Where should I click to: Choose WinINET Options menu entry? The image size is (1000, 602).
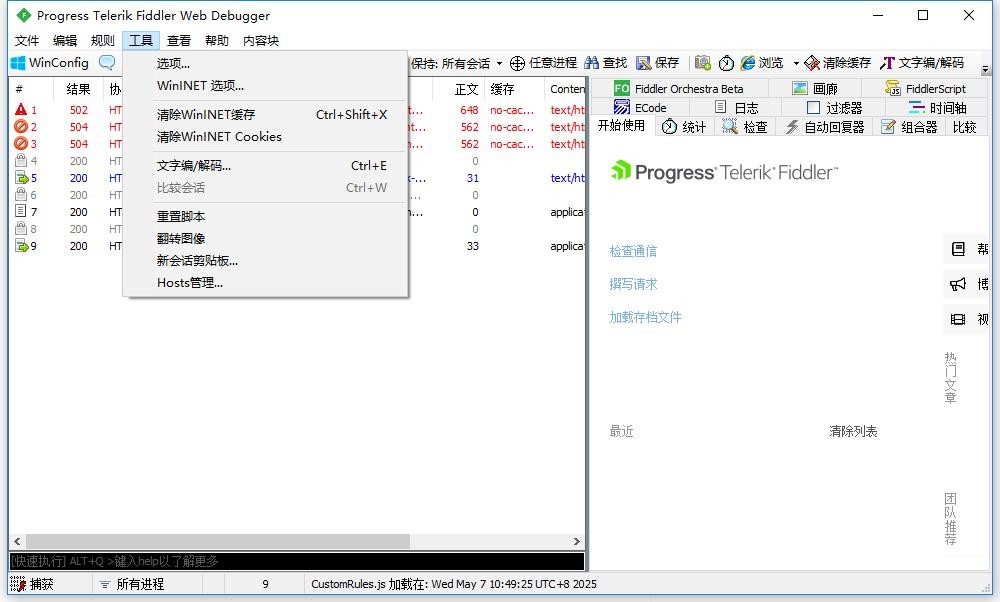[265, 85]
